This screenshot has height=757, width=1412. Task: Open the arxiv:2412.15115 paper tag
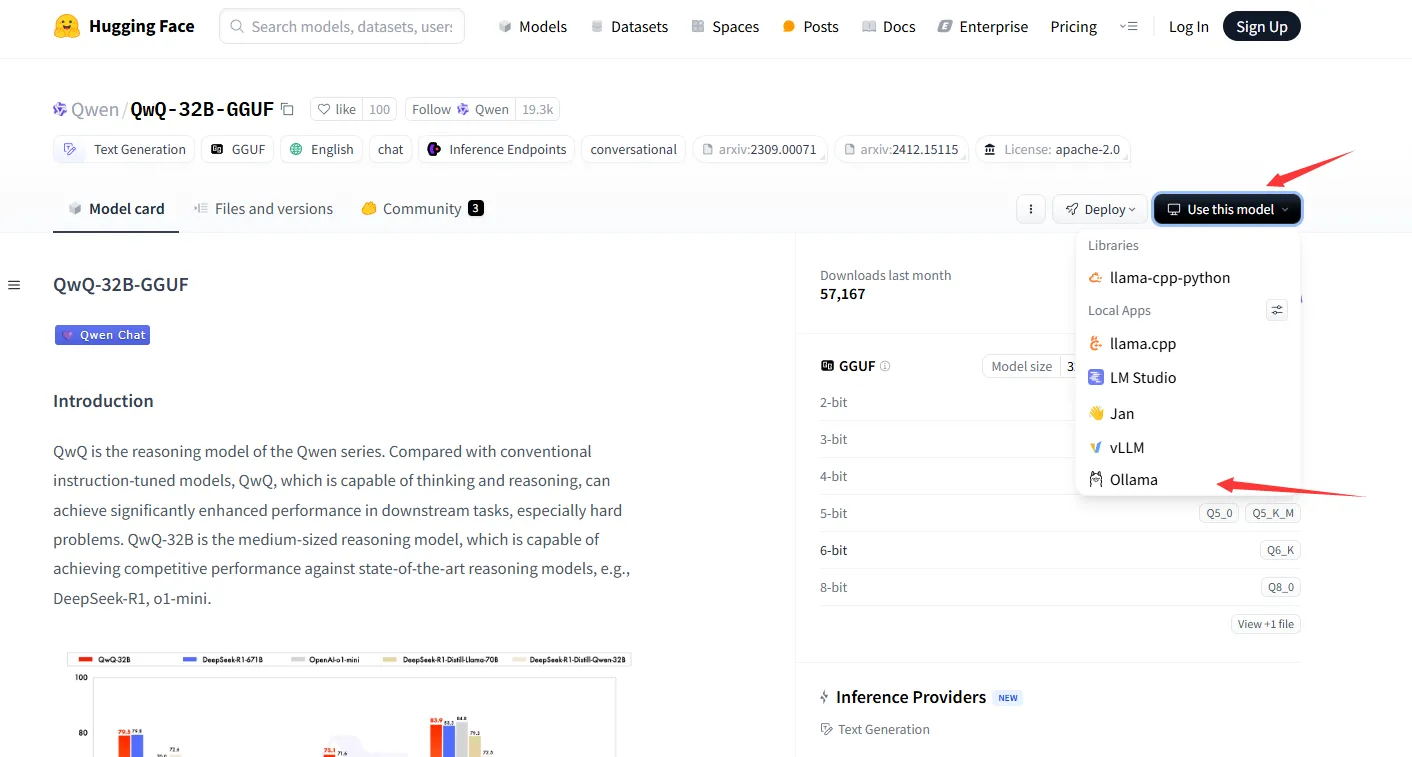coord(902,149)
